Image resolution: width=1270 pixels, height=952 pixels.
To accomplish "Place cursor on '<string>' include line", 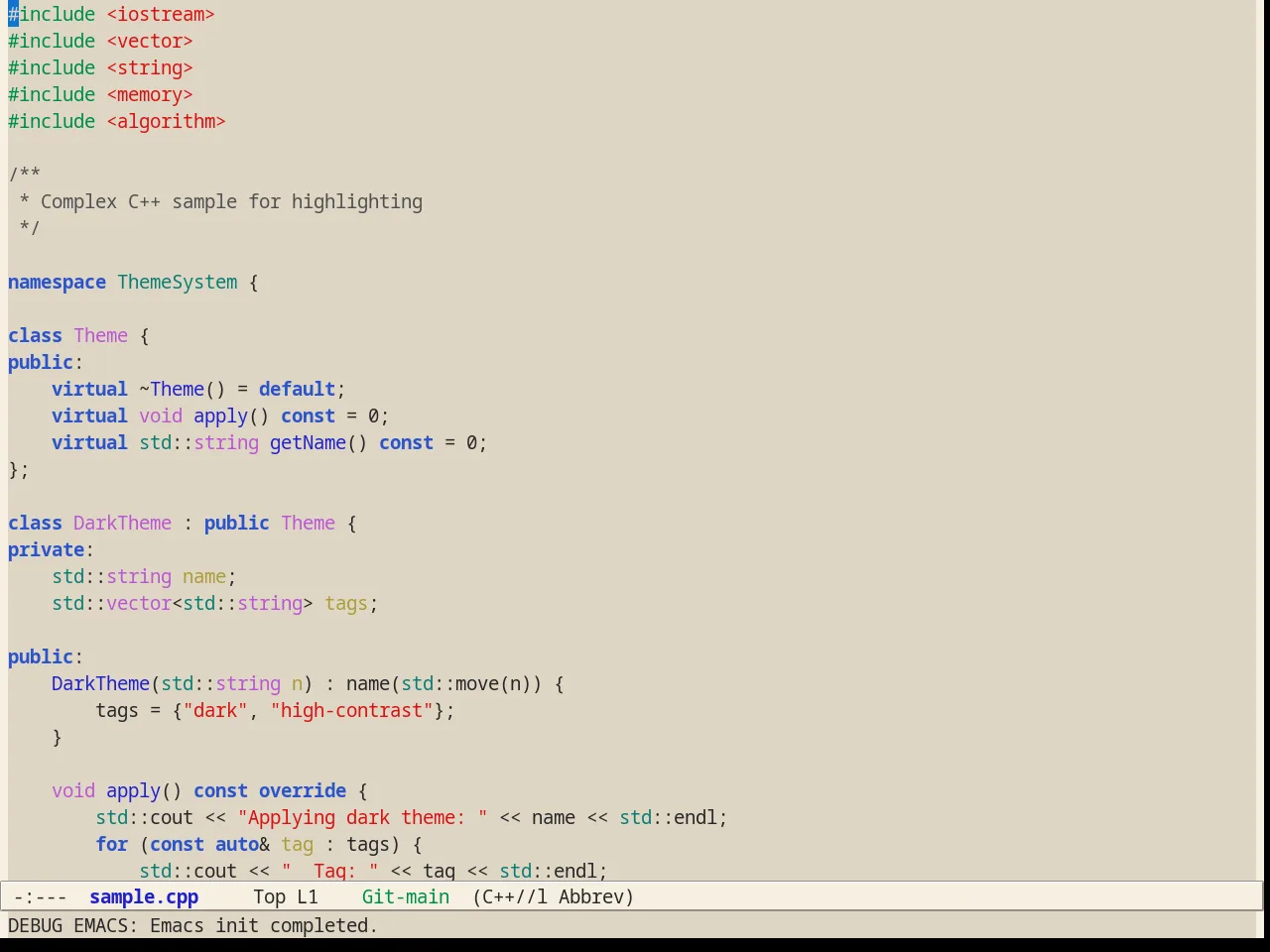I will click(150, 68).
